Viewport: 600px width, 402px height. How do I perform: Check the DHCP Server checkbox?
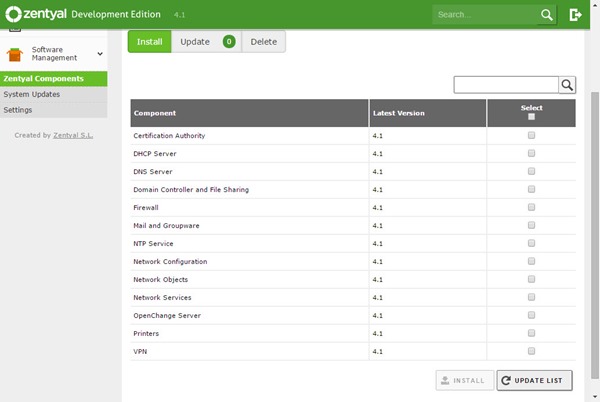[531, 153]
